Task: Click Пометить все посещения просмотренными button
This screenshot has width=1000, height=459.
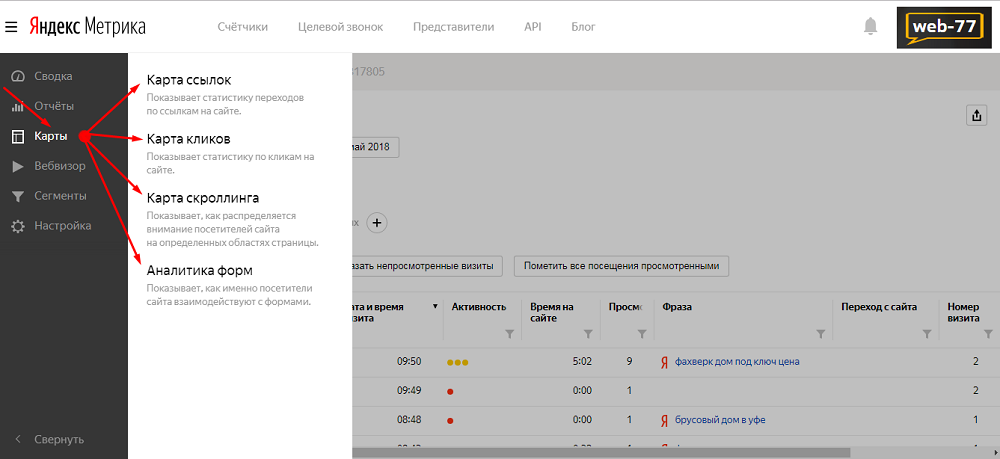Action: (621, 266)
